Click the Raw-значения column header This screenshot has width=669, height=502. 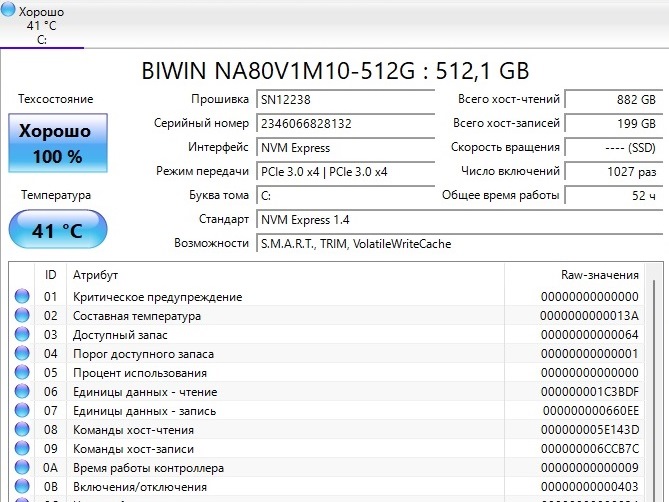(x=574, y=275)
